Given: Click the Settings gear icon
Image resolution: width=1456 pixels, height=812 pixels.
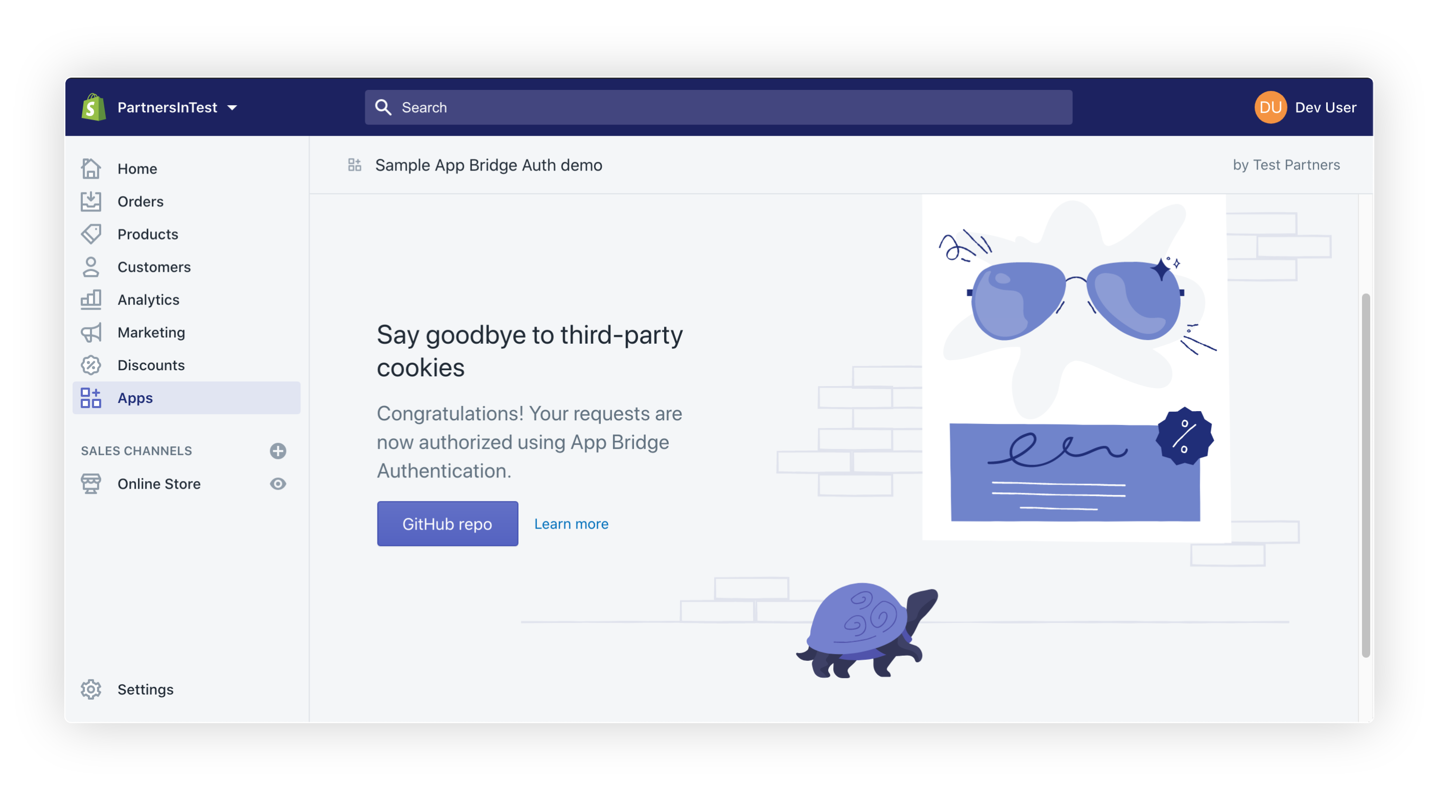Looking at the screenshot, I should click(91, 689).
